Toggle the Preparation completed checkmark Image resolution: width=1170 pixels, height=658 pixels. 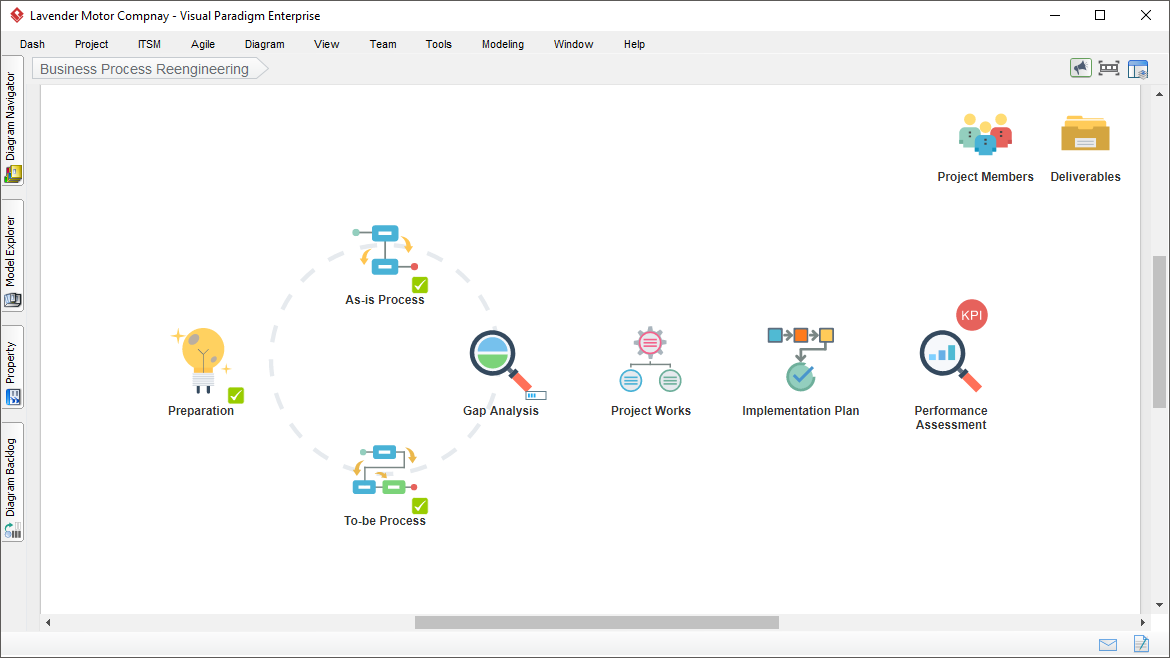(x=236, y=395)
